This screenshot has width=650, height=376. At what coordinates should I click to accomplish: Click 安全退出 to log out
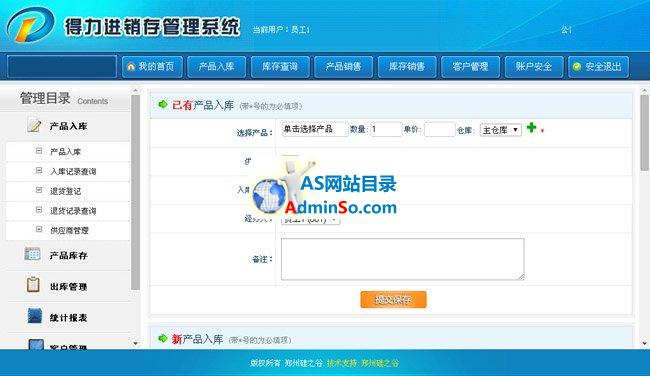[598, 67]
